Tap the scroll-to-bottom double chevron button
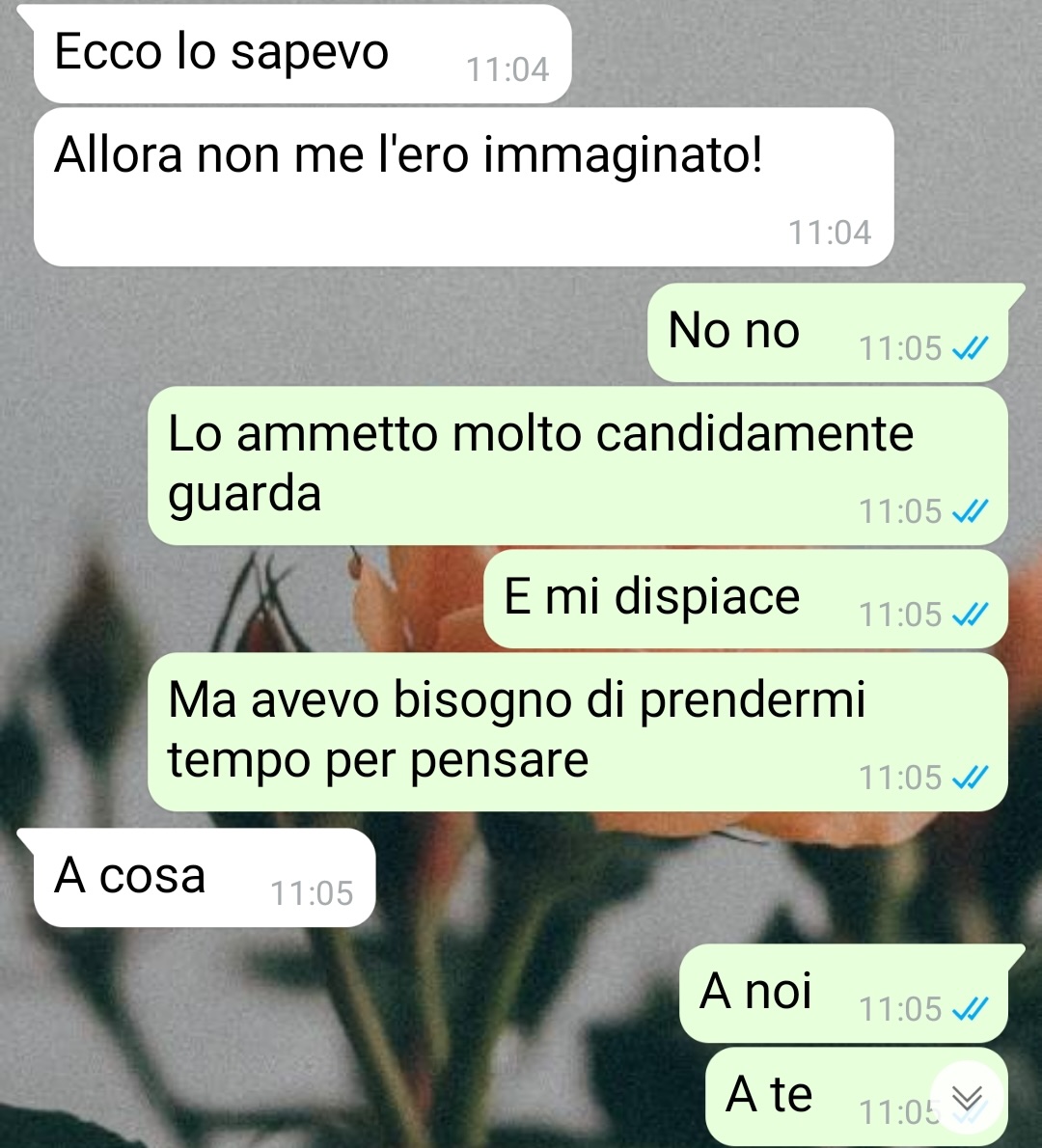 pyautogui.click(x=967, y=1098)
